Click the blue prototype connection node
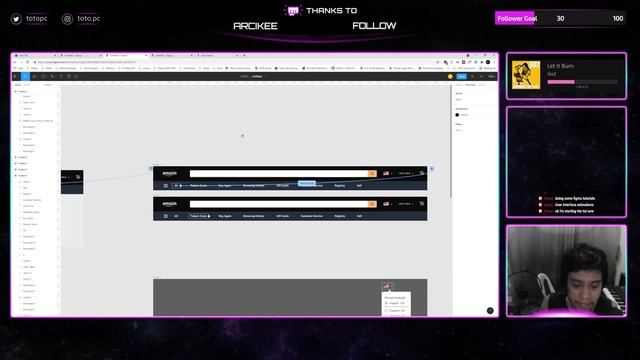Screen dimensions: 640x360 click(x=431, y=168)
